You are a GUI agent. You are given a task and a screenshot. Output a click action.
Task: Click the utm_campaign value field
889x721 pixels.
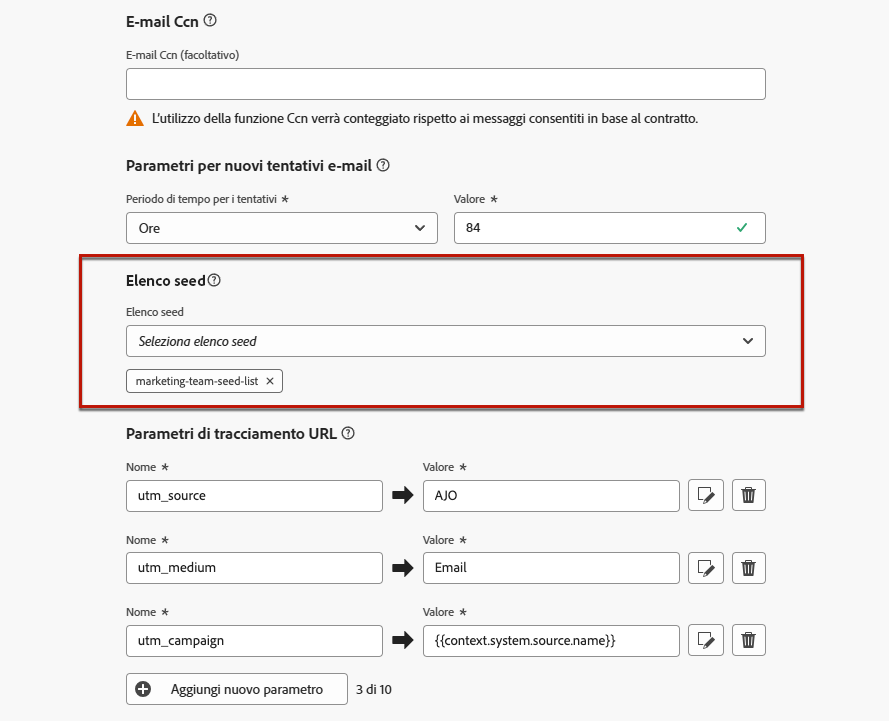pyautogui.click(x=551, y=640)
